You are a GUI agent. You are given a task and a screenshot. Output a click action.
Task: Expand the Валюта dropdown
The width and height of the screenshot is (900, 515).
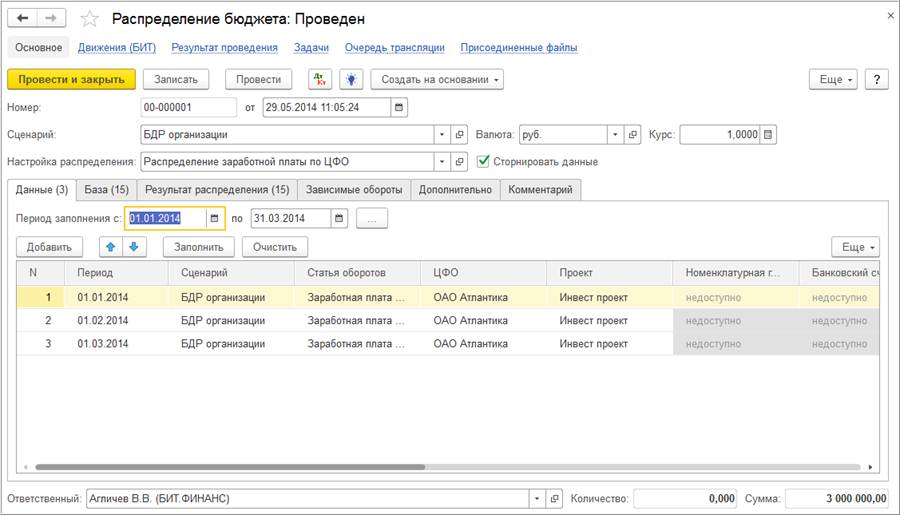tap(615, 134)
